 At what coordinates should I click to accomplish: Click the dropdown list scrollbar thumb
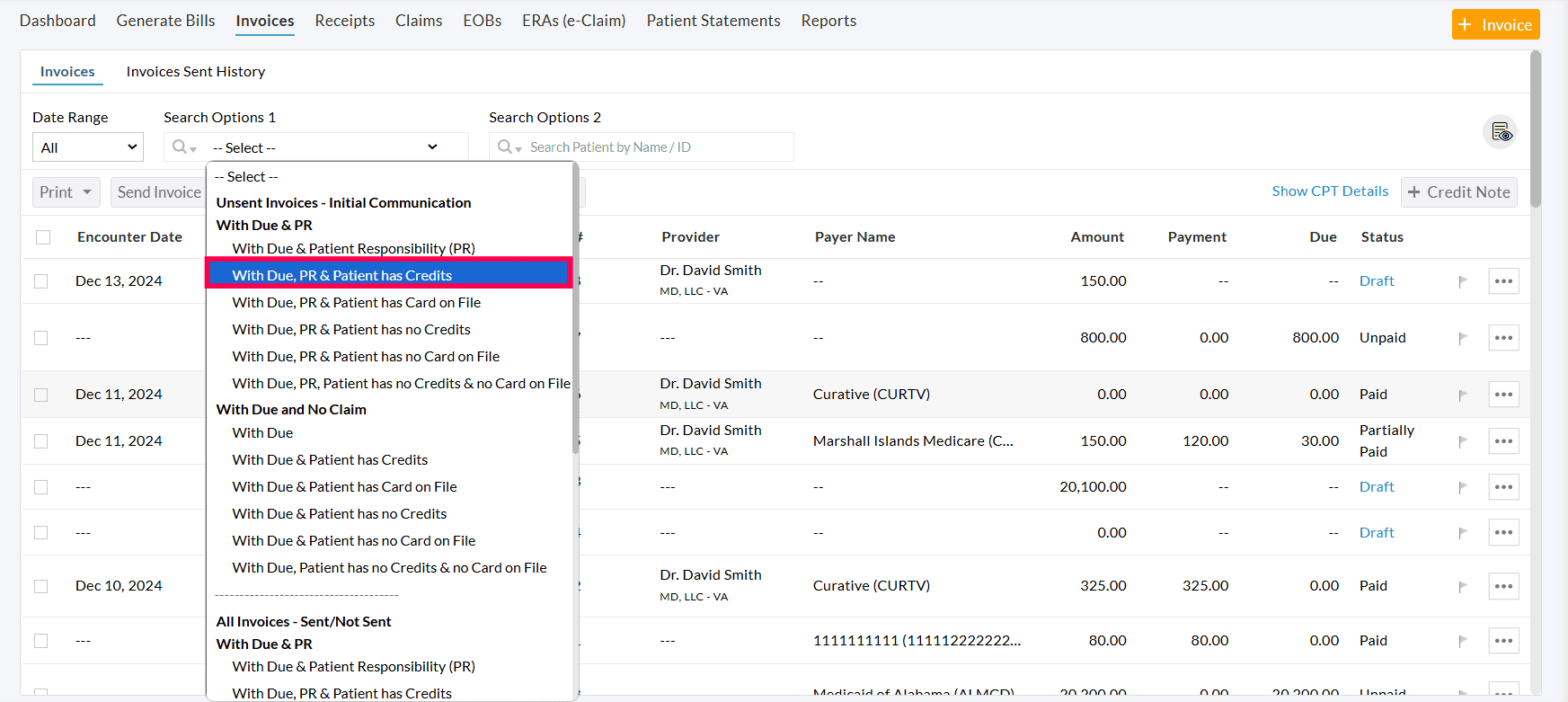[x=575, y=306]
